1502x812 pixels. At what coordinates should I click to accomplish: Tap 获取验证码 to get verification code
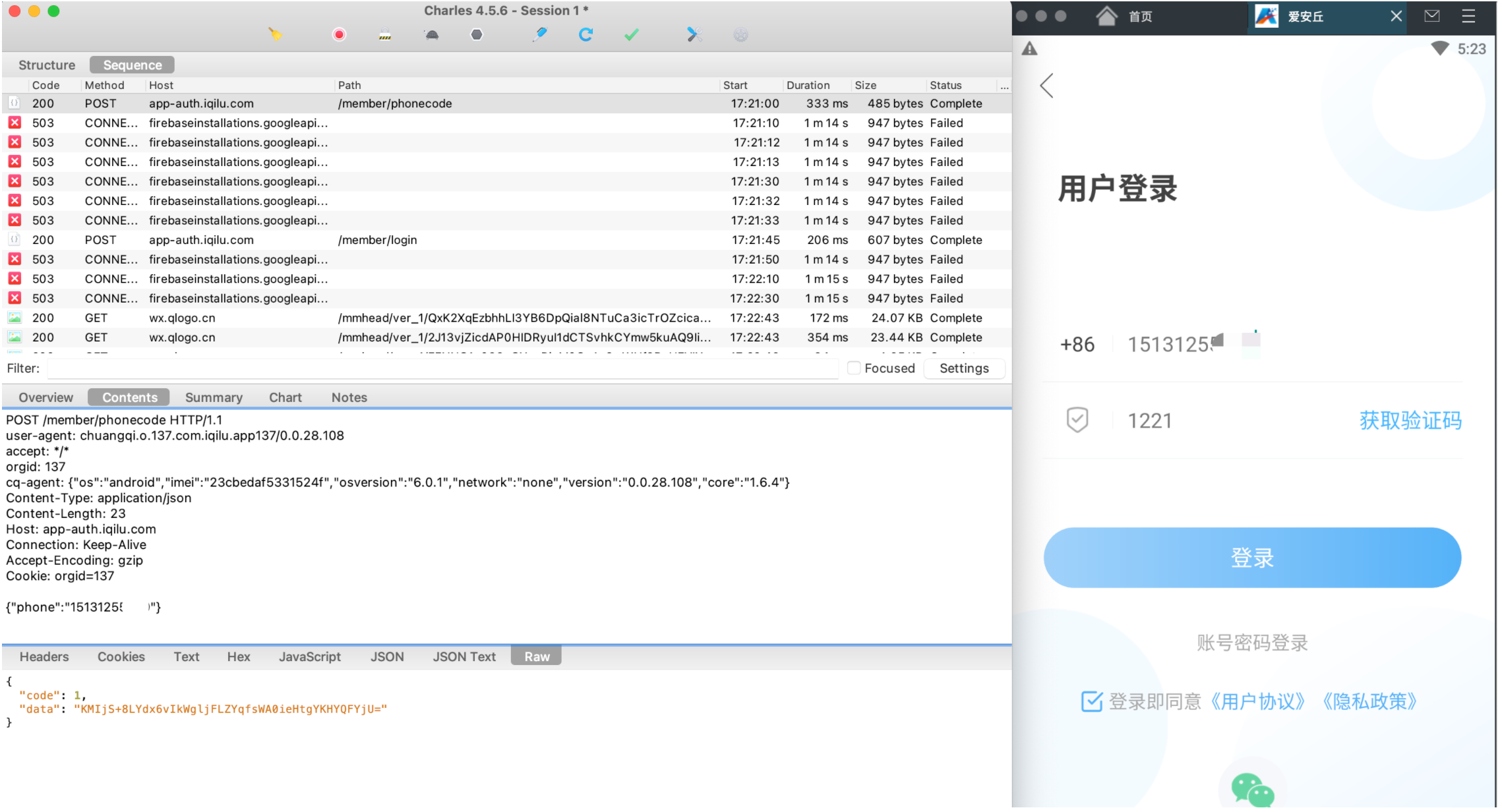1410,420
